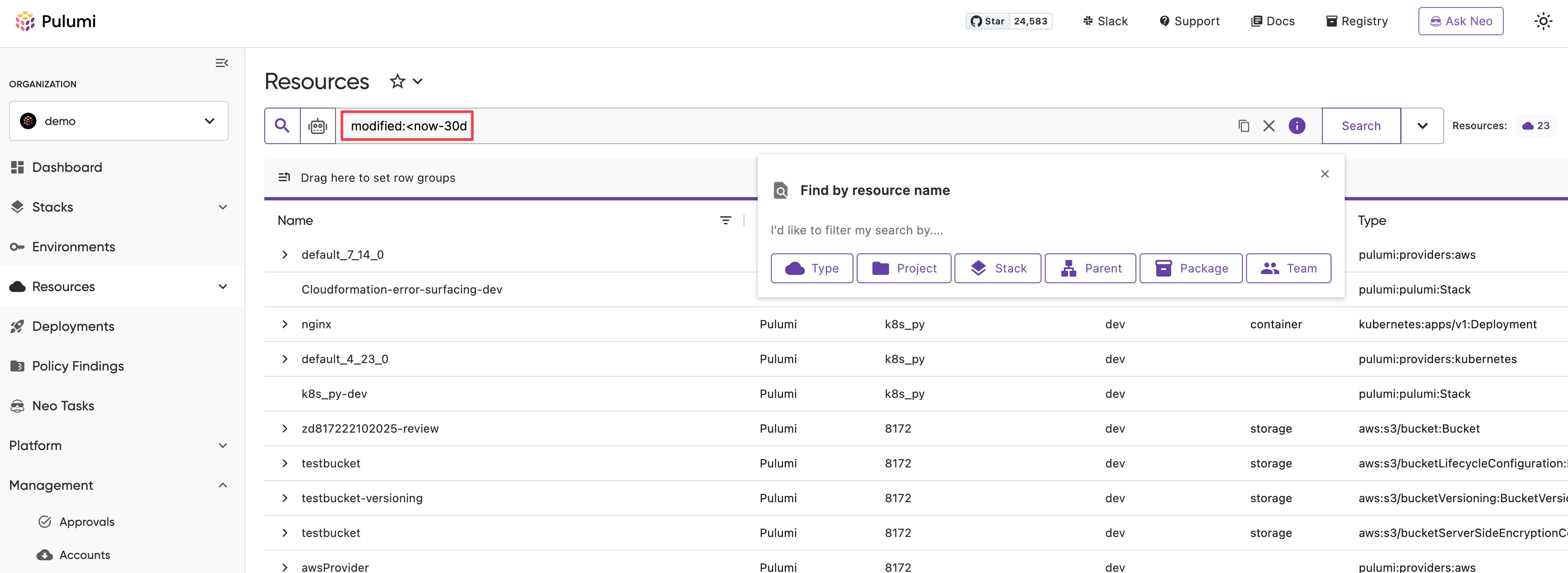The width and height of the screenshot is (1568, 573).
Task: Filter search by Team
Action: 1289,268
